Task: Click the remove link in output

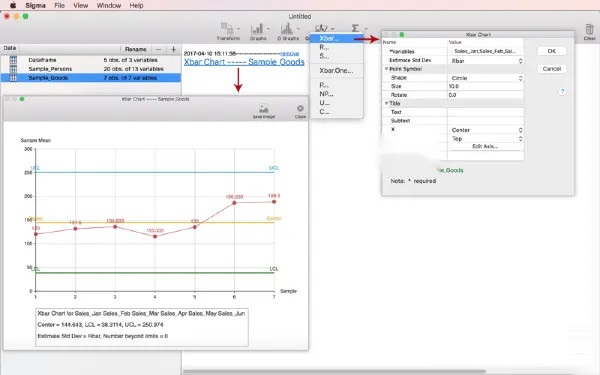Action: [290, 54]
